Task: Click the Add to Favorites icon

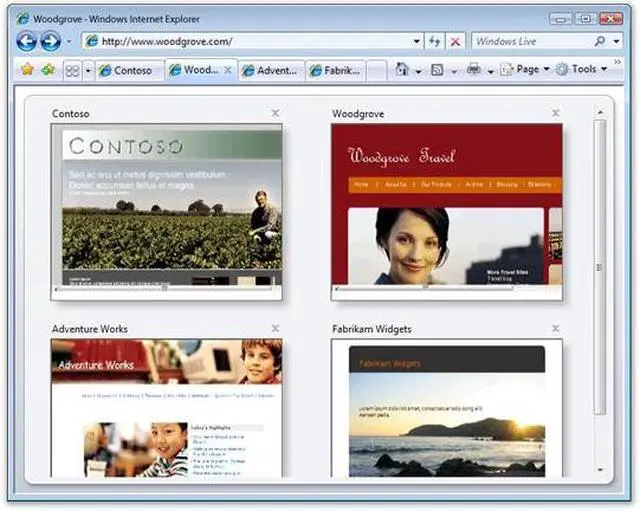Action: pos(47,70)
